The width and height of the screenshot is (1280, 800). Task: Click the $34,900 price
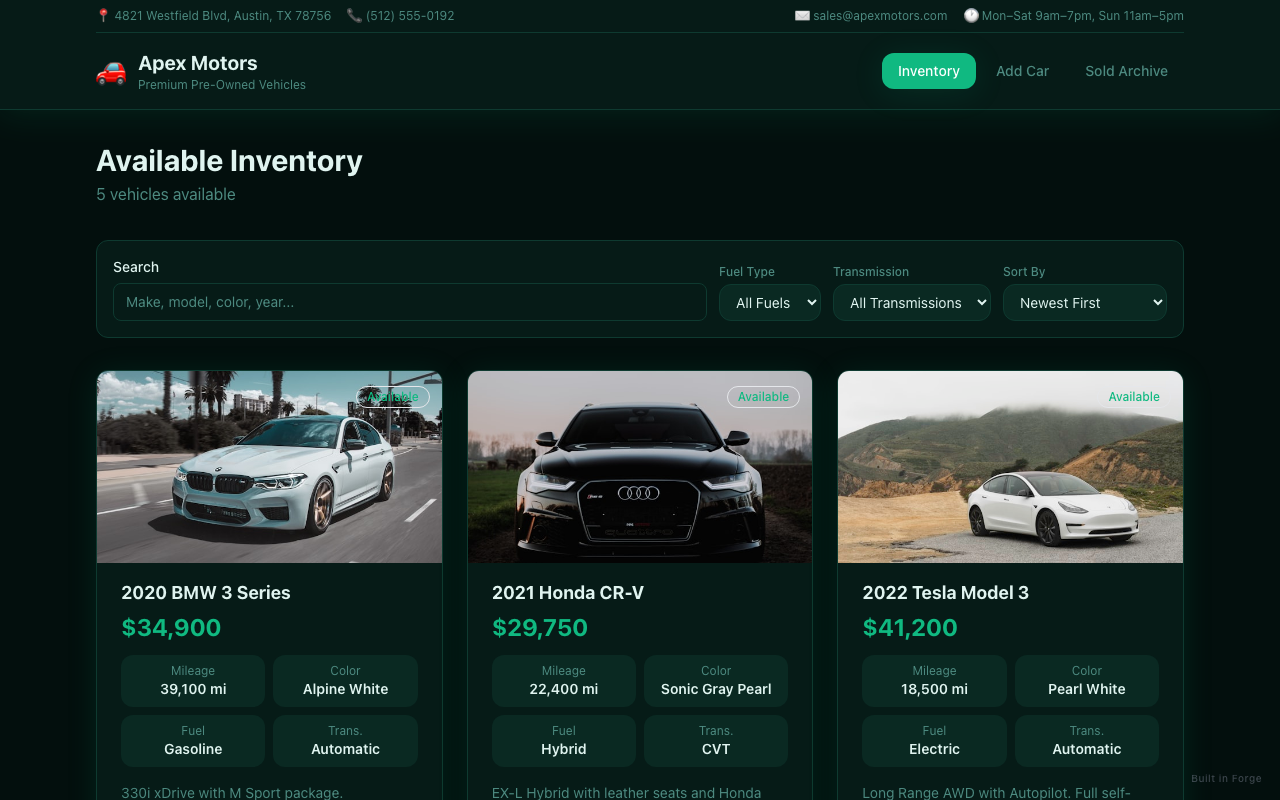point(171,628)
